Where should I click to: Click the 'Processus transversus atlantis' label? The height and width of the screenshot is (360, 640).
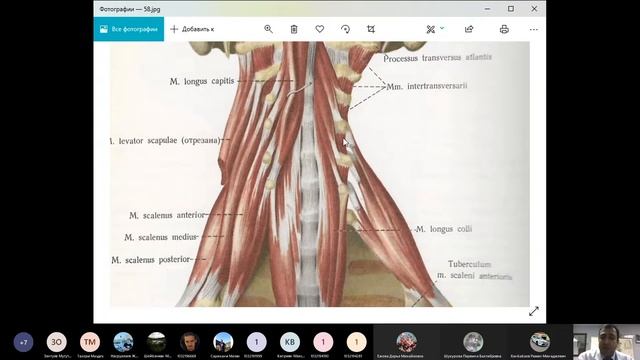click(437, 58)
